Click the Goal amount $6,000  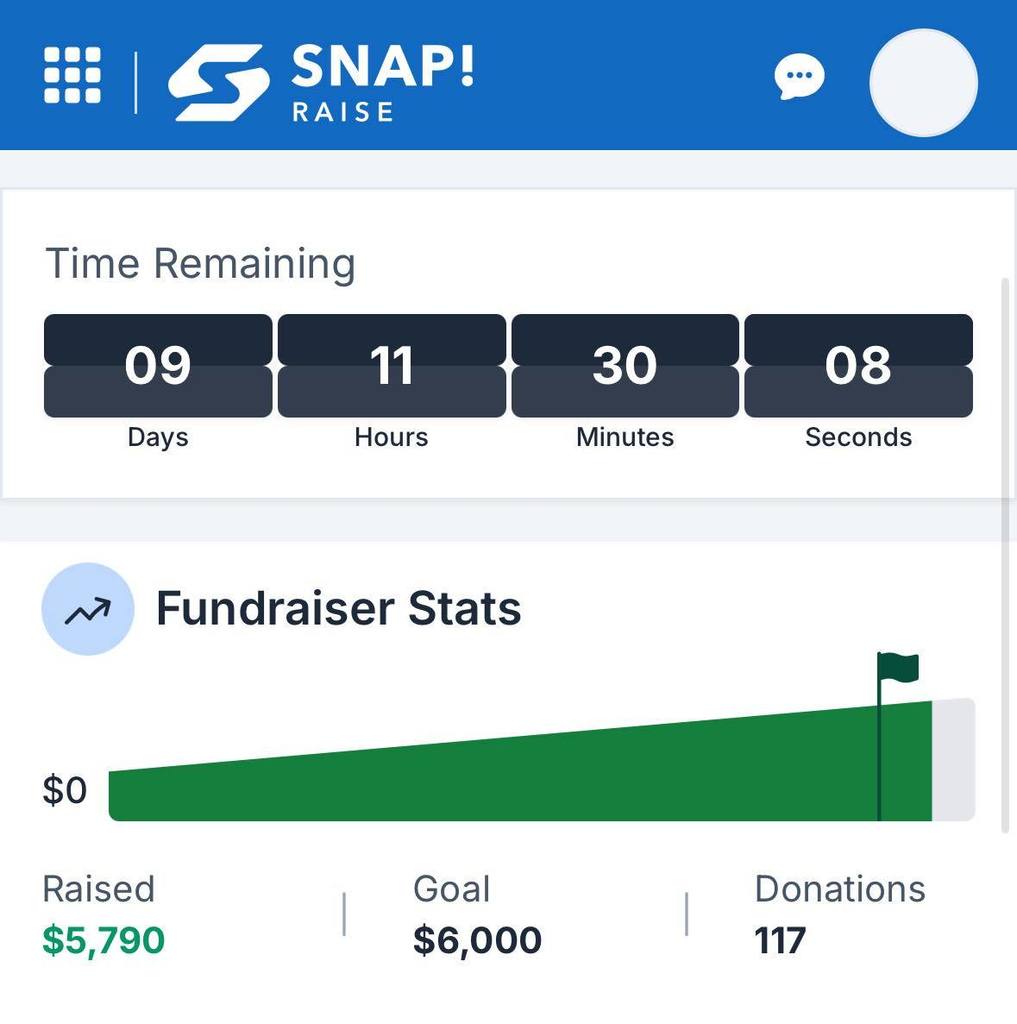(477, 940)
